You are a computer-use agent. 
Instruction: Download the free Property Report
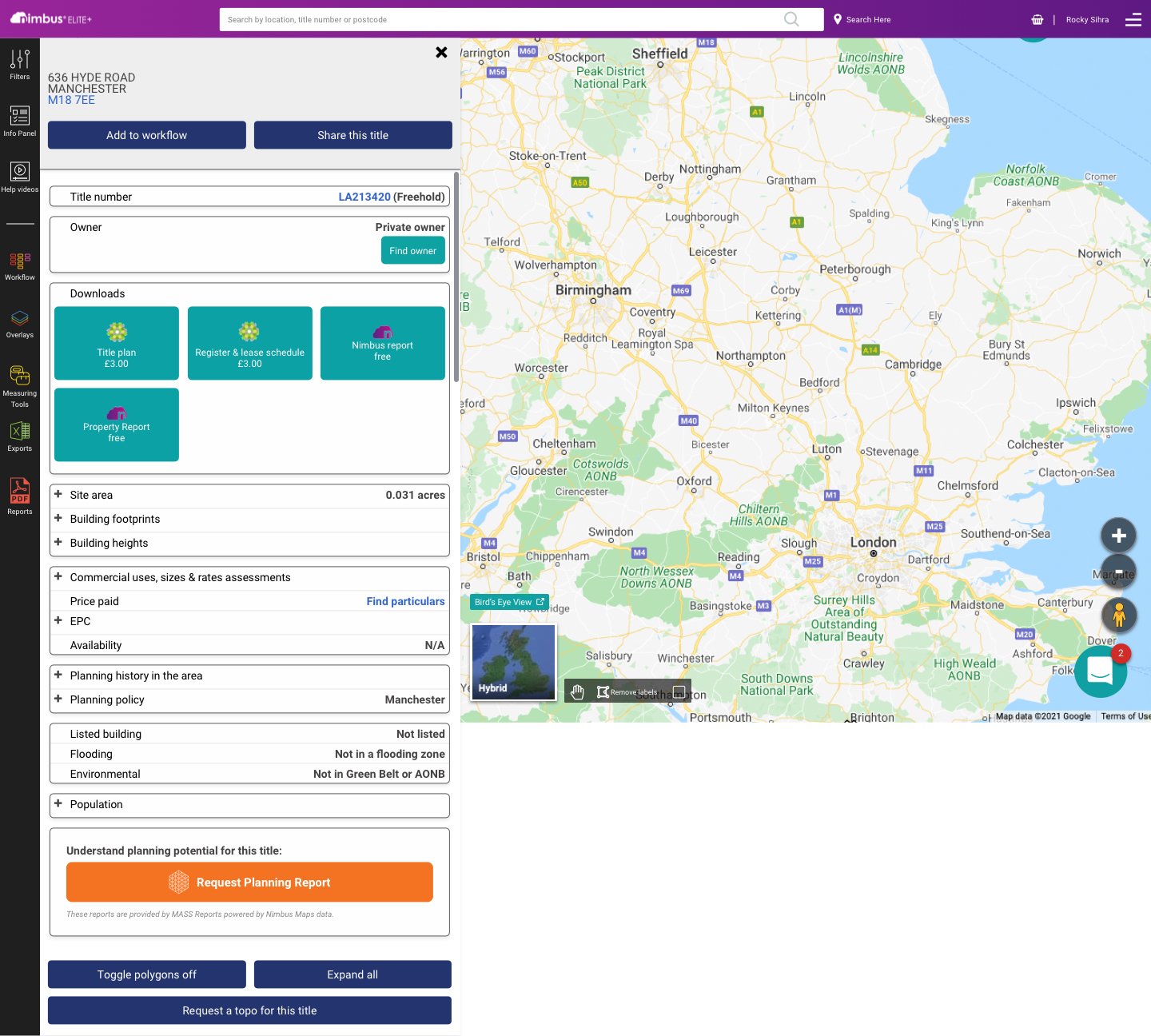pos(117,424)
